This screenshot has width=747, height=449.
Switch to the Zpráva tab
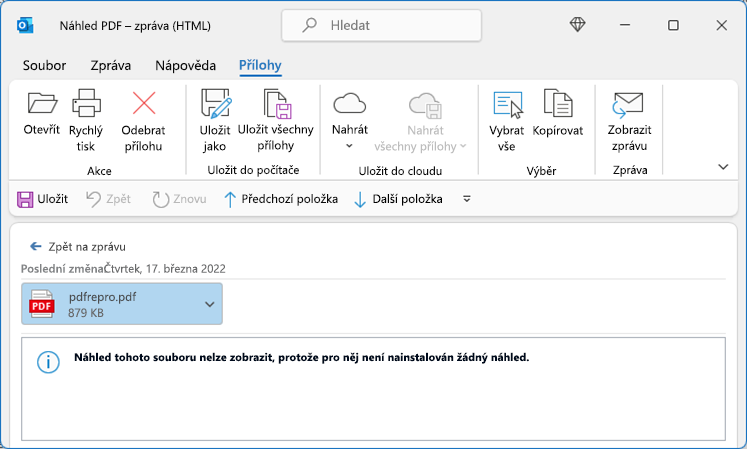tap(111, 65)
